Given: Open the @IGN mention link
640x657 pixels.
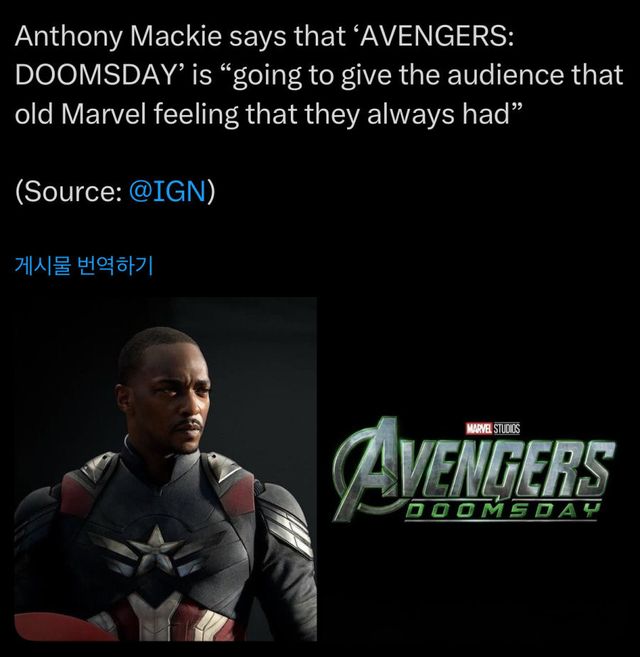Looking at the screenshot, I should tap(168, 191).
